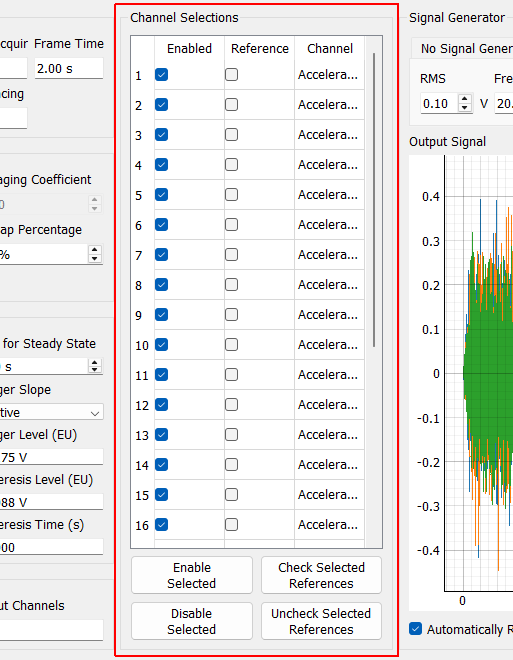
Task: Click the Frame Time field showing 2.00 s
Action: pos(69,68)
